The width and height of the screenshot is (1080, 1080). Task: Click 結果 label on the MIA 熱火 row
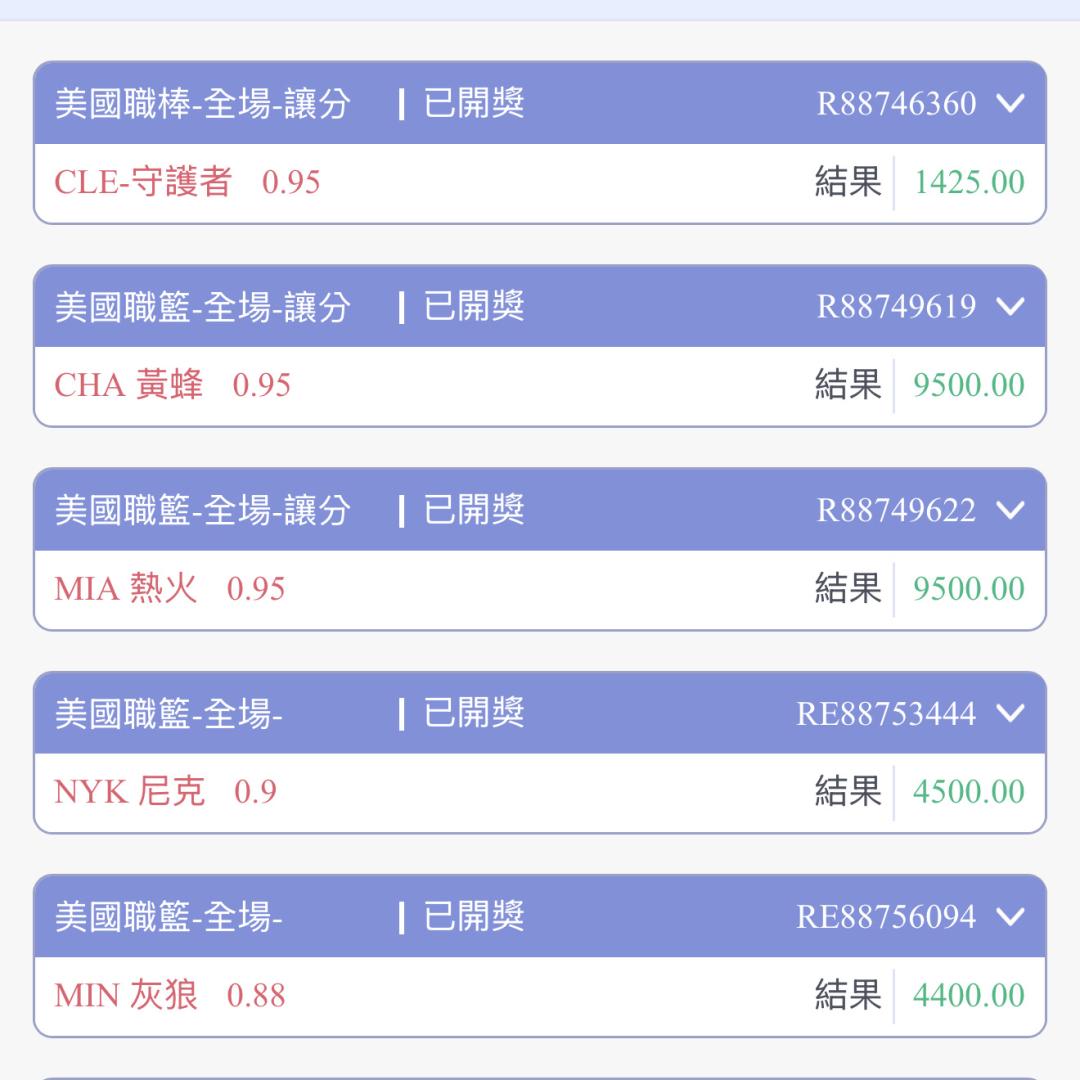point(848,589)
